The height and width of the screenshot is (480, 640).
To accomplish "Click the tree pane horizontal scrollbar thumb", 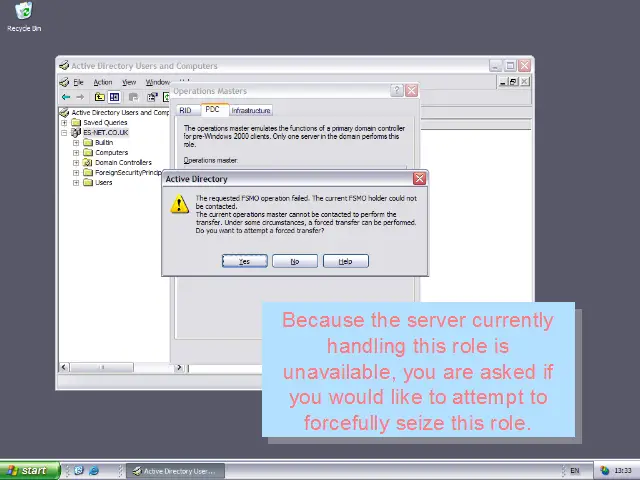I will [x=101, y=367].
